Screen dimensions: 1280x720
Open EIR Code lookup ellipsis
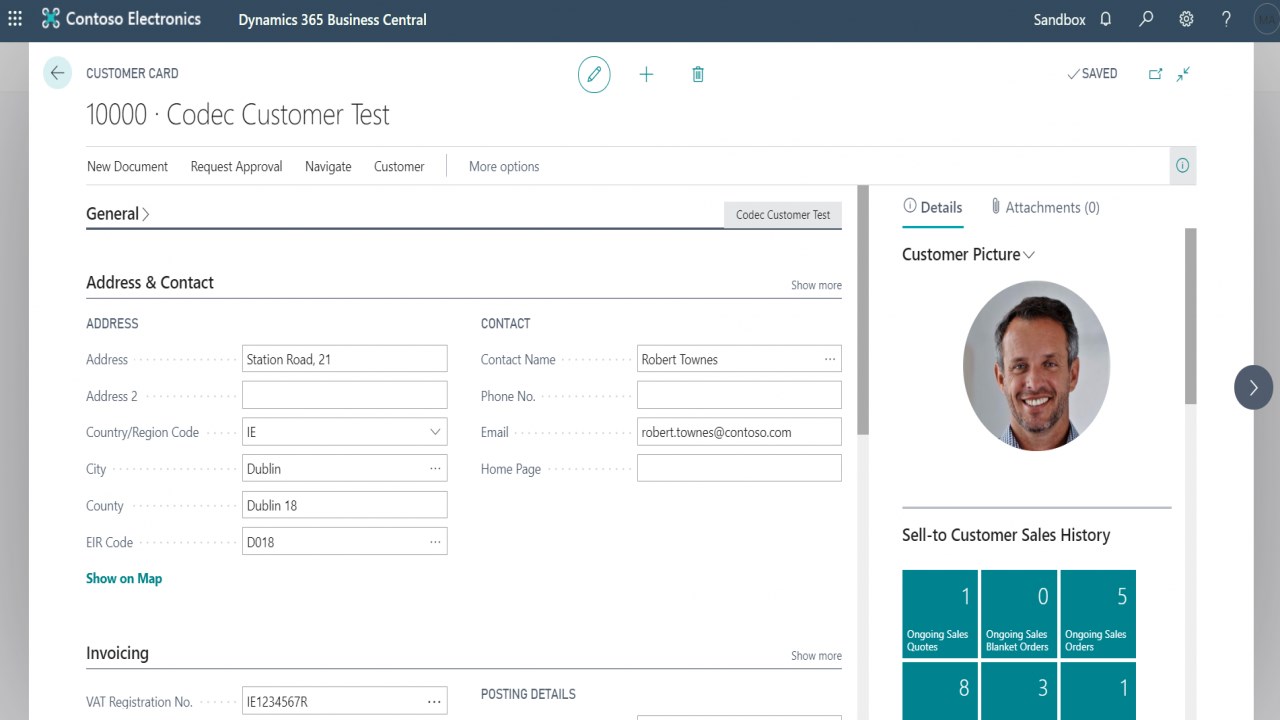tap(435, 542)
